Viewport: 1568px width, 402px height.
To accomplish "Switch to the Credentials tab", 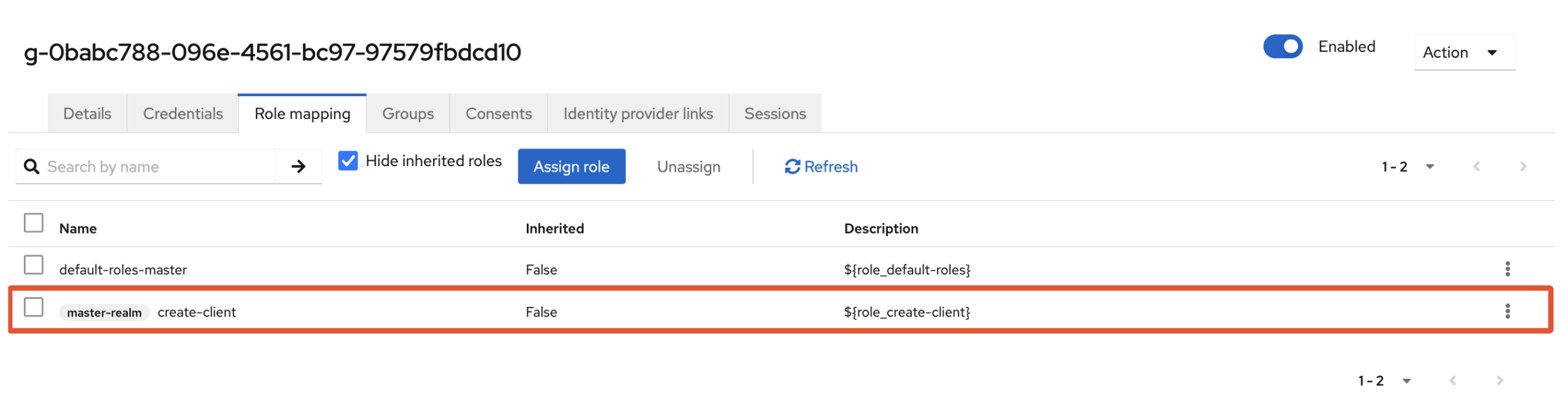I will point(183,113).
